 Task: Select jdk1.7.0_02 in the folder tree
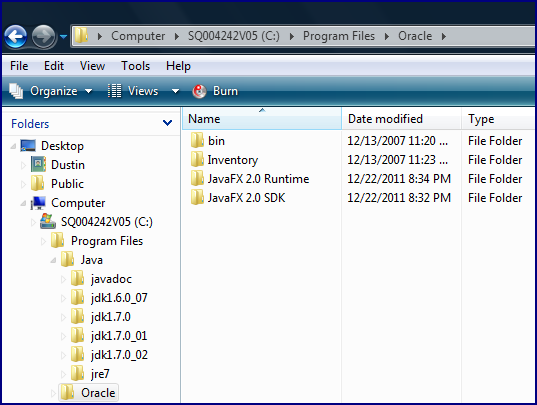[x=119, y=355]
